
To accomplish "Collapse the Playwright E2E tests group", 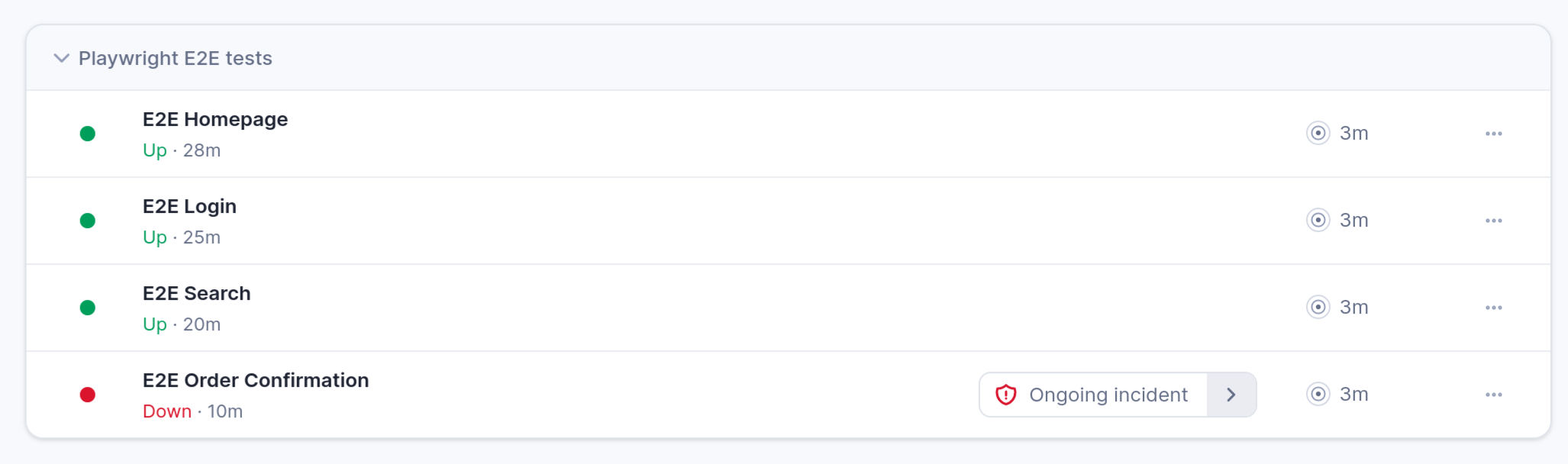I will [62, 59].
